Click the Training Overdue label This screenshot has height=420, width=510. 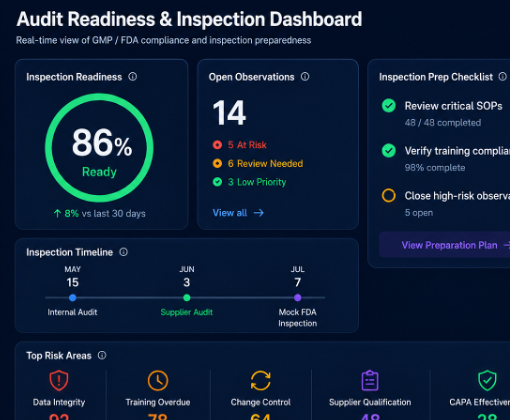158,402
